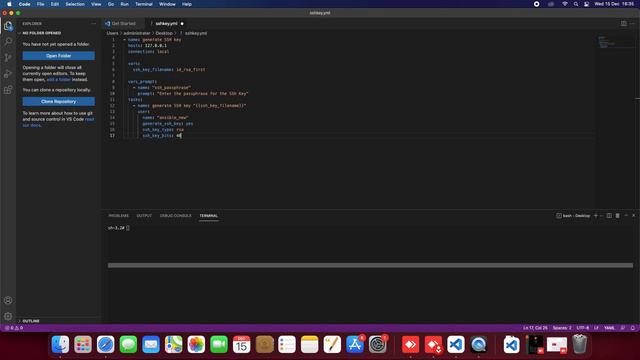Screen dimensions: 640x360
Task: Click errors and warnings status indicator
Action: [14, 328]
